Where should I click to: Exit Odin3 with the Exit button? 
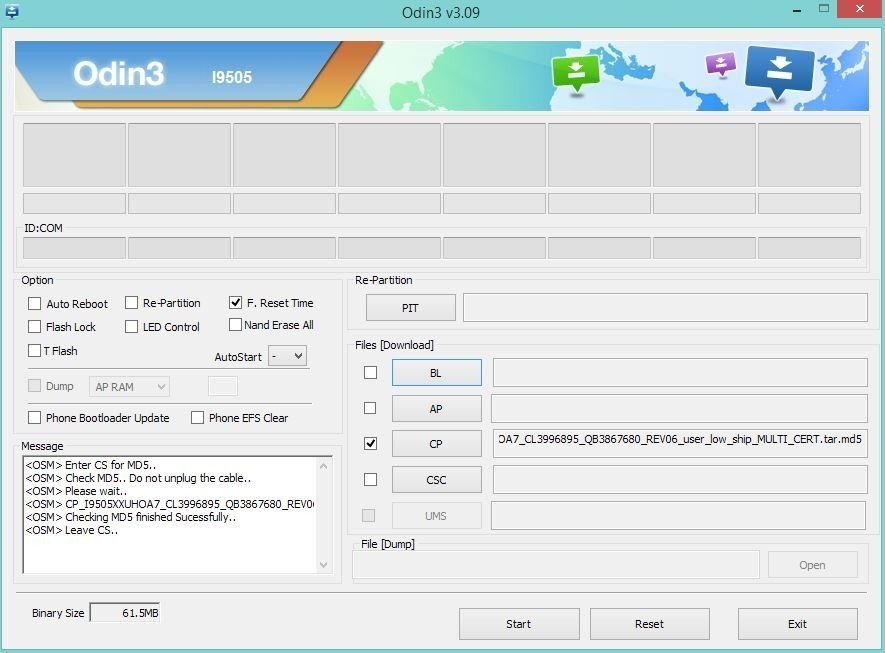[x=798, y=624]
